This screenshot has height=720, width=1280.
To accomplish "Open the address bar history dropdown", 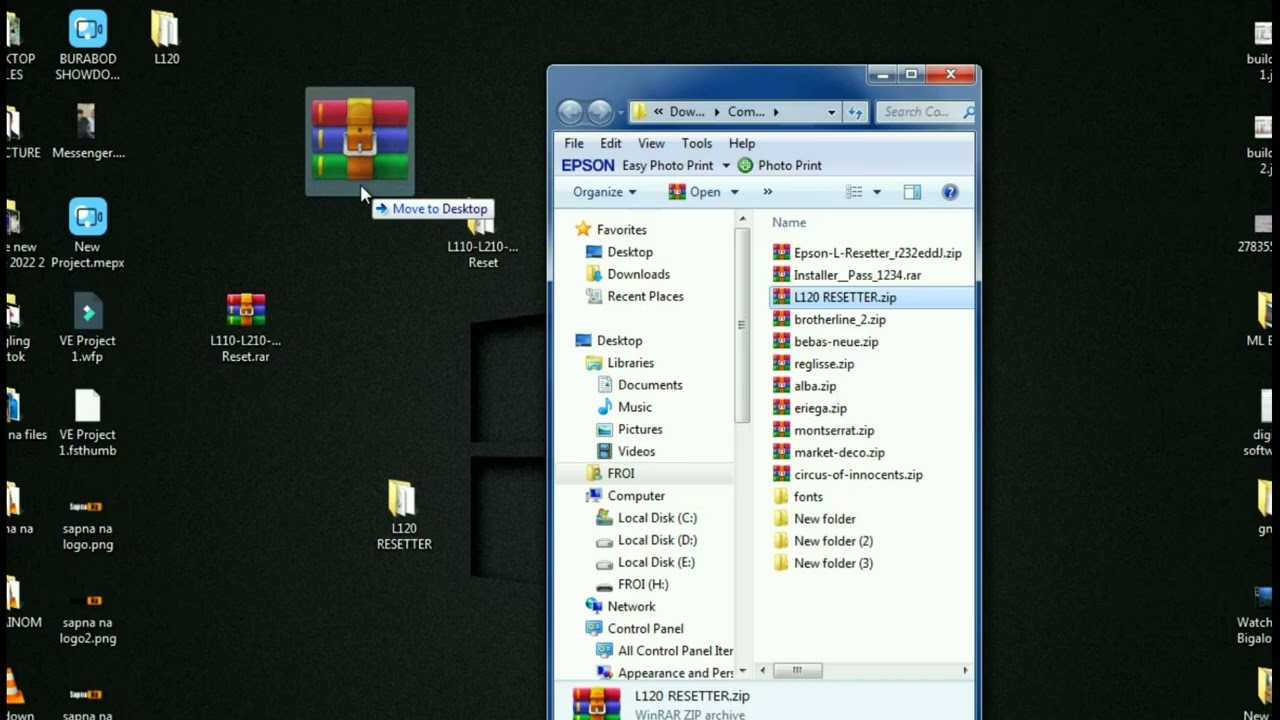I will click(831, 112).
